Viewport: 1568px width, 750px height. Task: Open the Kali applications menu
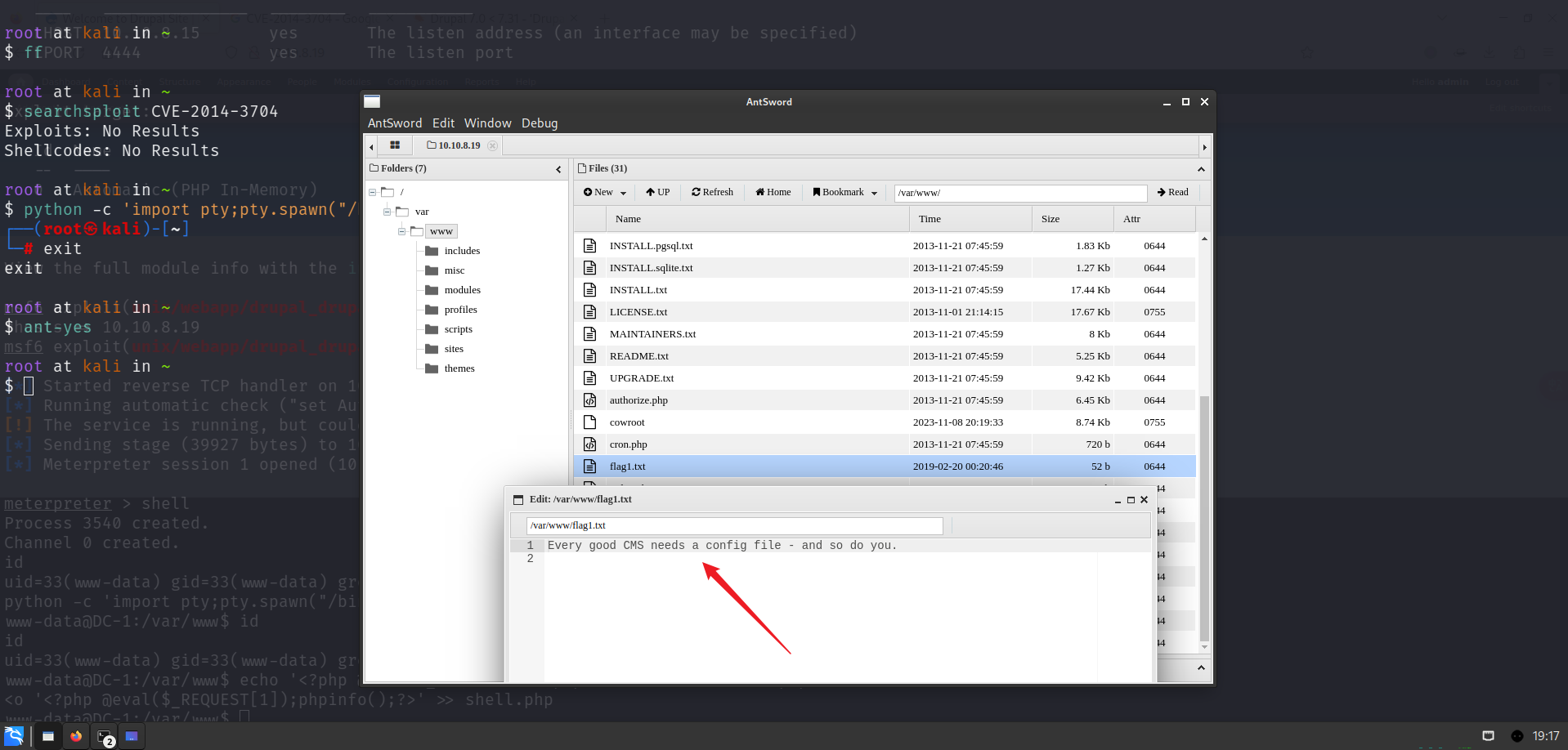click(15, 736)
